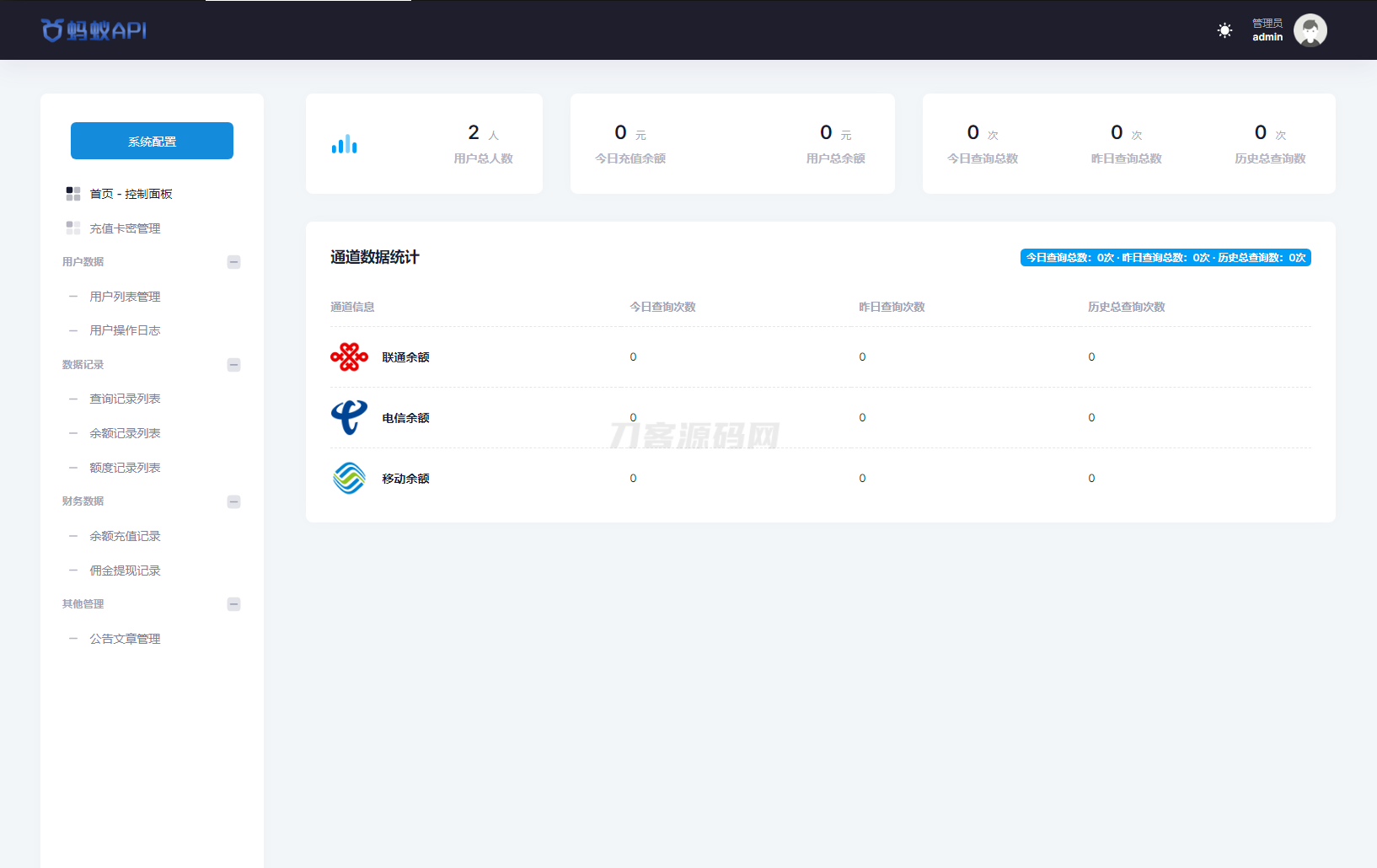Click the blue query statistics badge

point(1165,258)
